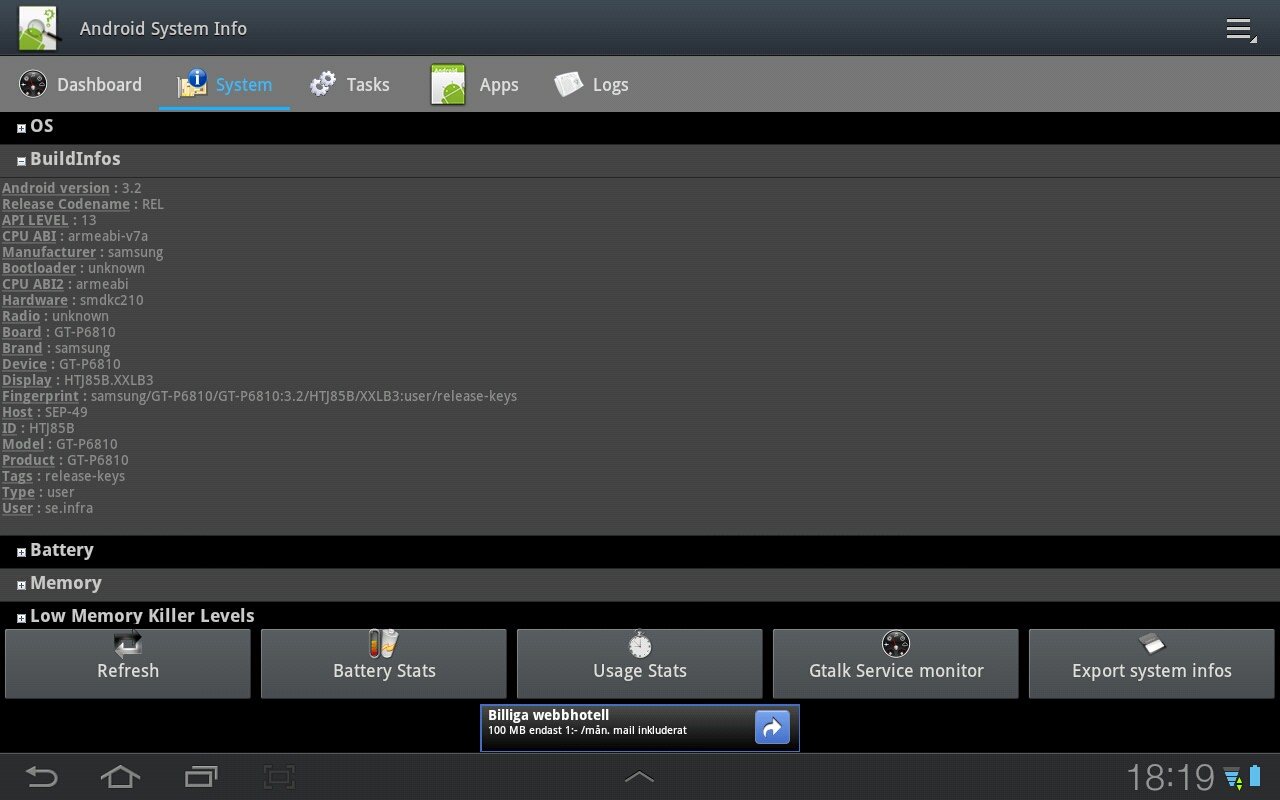Tap the Wi-Fi signal status icon
This screenshot has height=800, width=1280.
coord(1232,777)
